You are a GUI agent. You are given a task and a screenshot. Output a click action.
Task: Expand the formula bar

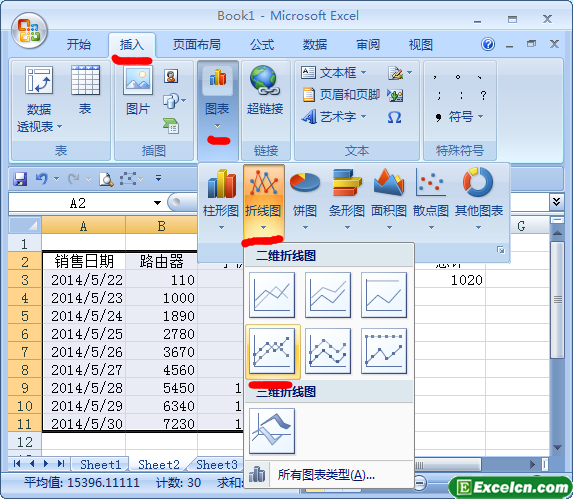point(556,202)
